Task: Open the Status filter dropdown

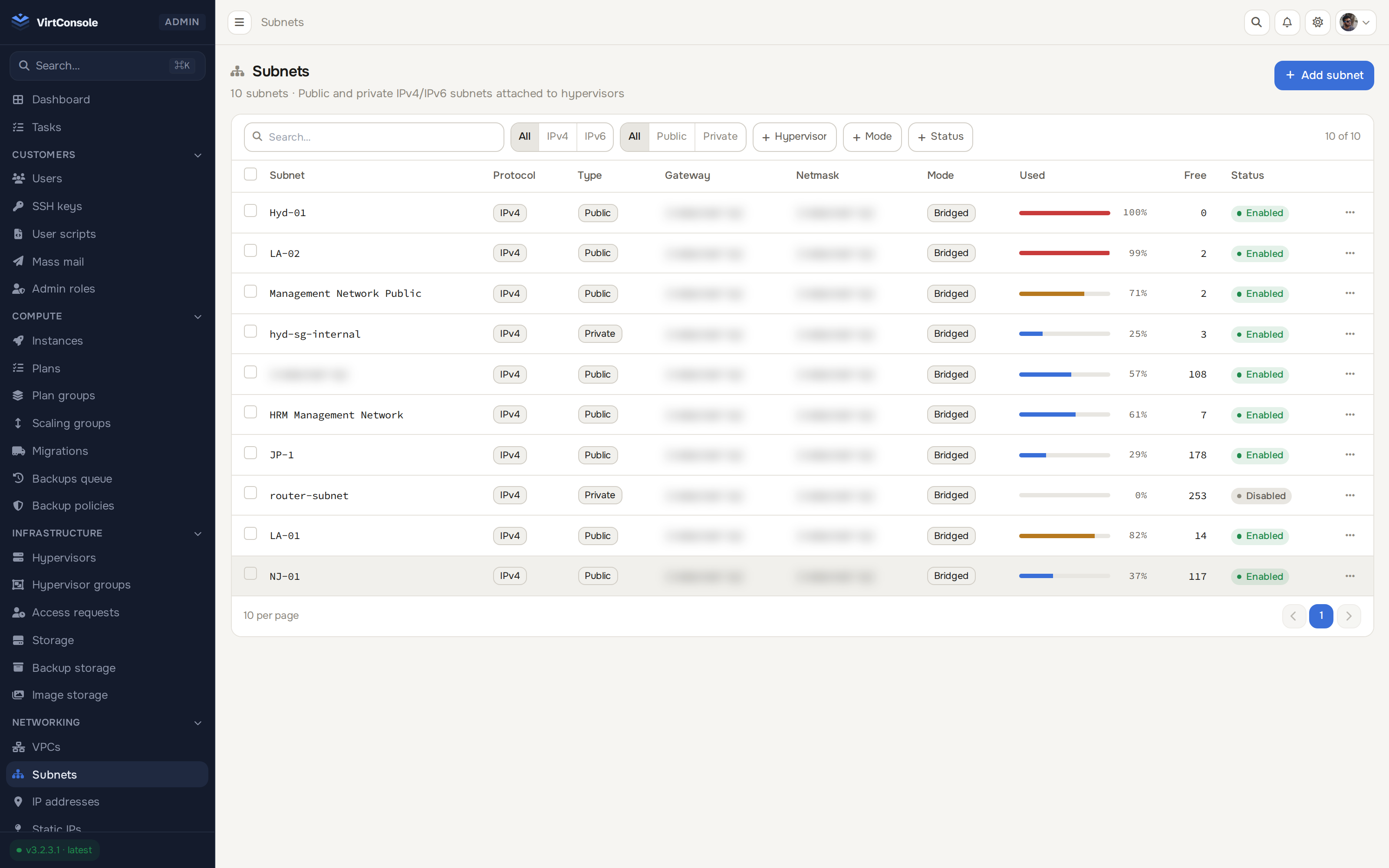Action: (x=940, y=137)
